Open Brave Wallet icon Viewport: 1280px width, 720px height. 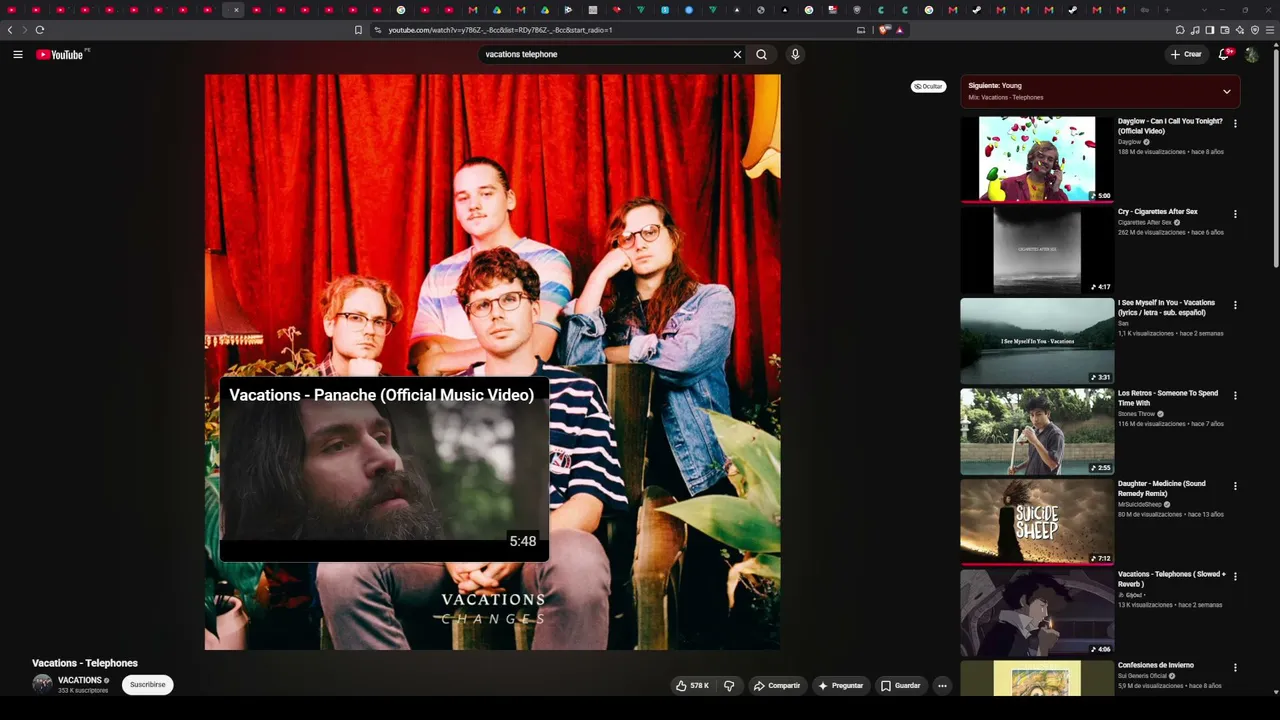point(1225,30)
